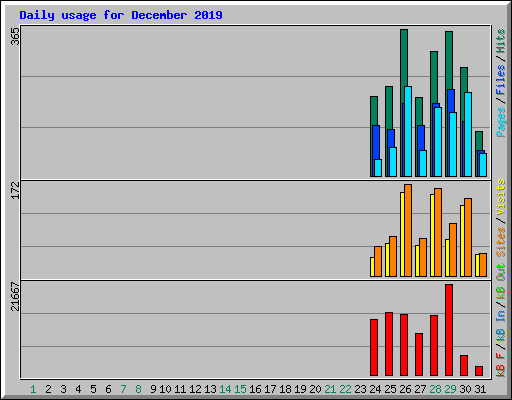Screen dimensions: 512x400
Task: Click the orange Sites bar for day 29
Action: 453,250
